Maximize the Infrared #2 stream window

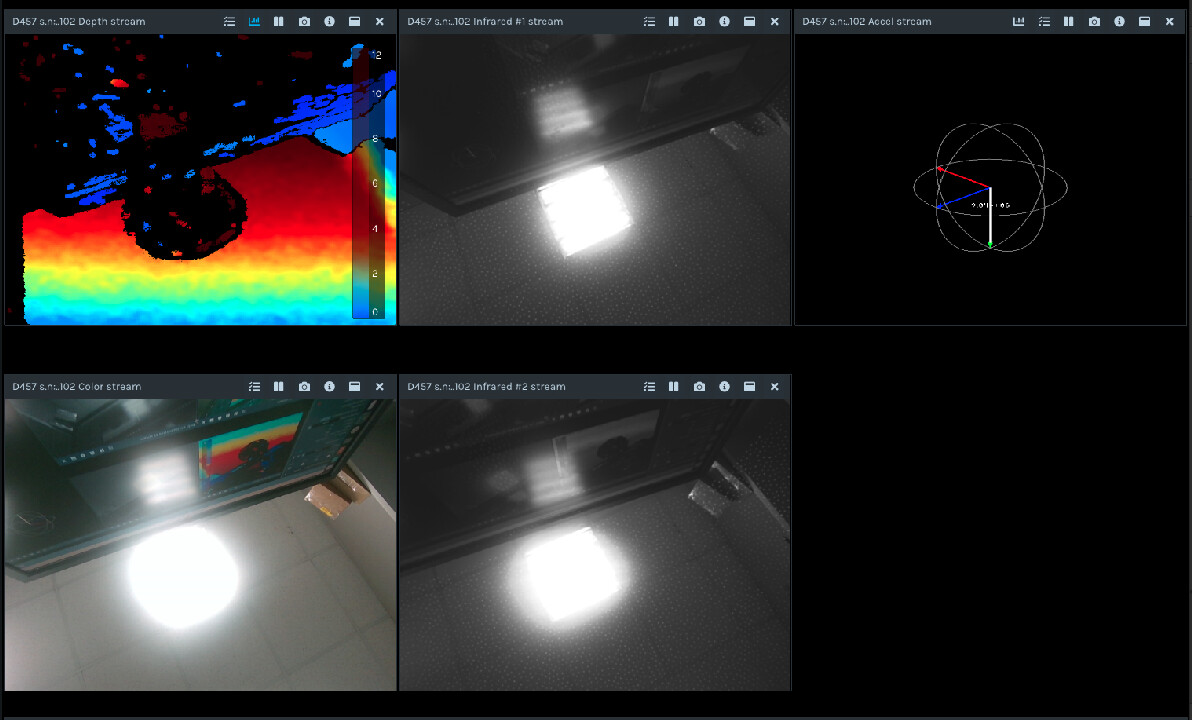(750, 386)
